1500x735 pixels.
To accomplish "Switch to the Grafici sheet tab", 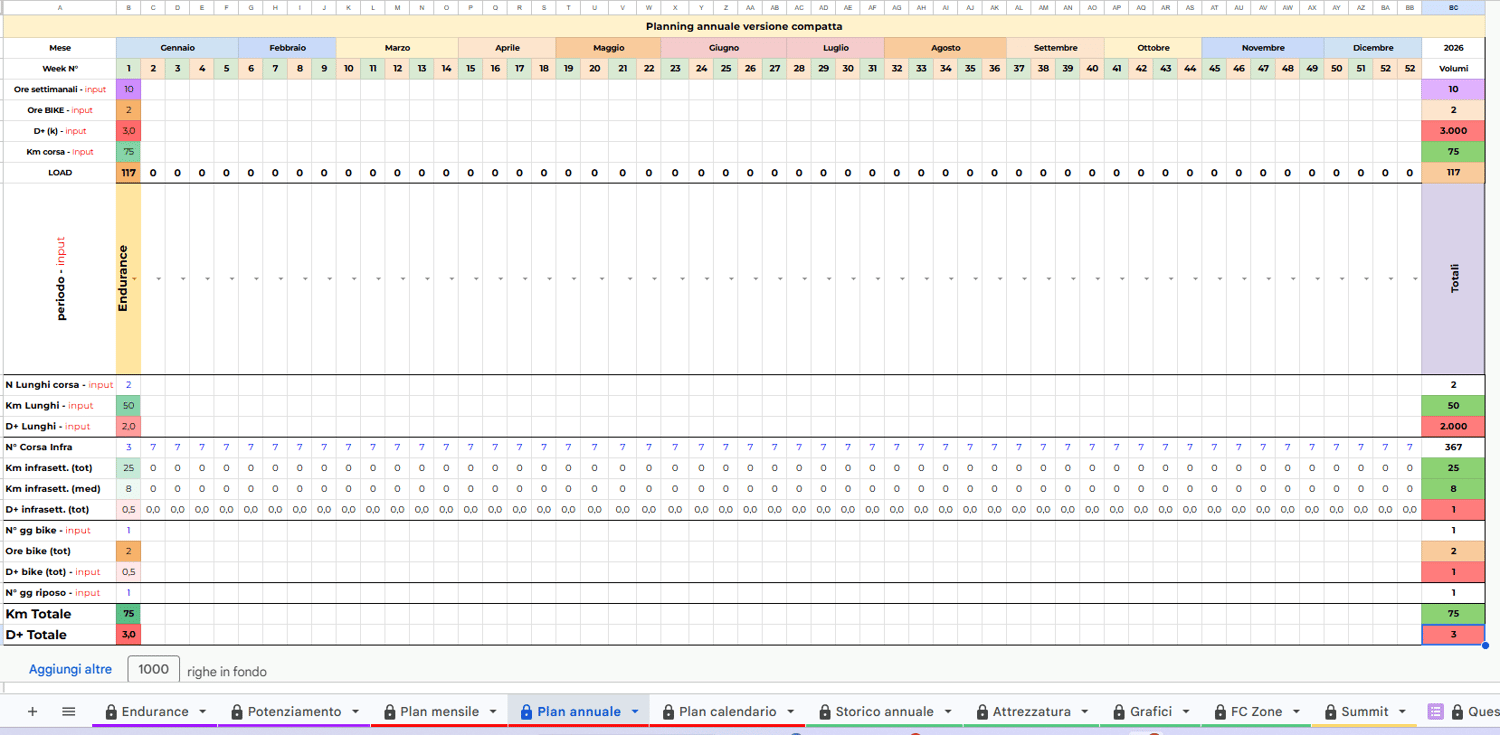I will coord(1151,711).
